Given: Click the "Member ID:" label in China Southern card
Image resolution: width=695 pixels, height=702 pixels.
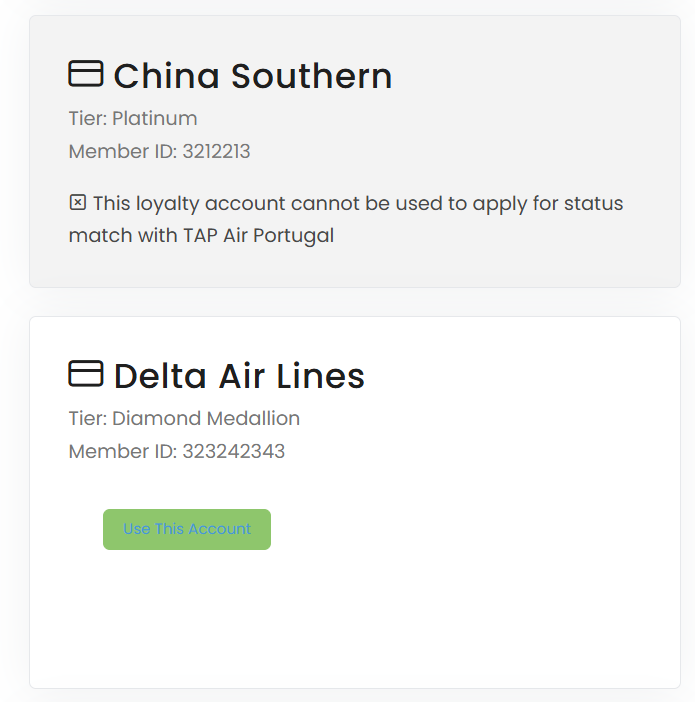Looking at the screenshot, I should pyautogui.click(x=123, y=152).
